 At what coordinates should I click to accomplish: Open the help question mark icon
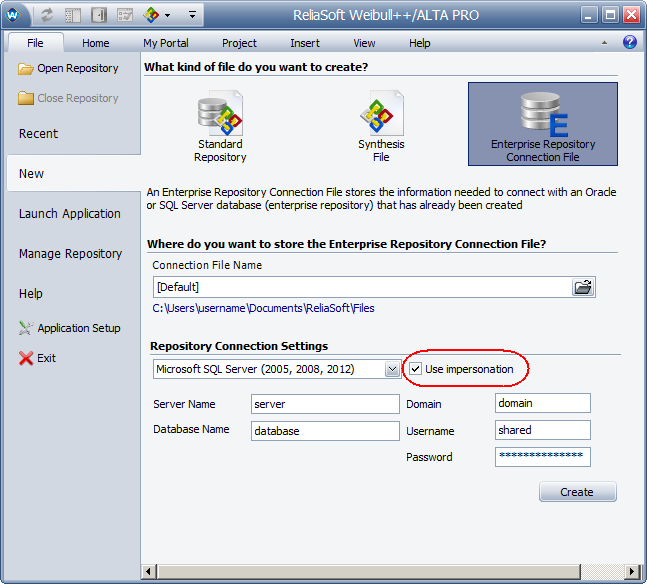pyautogui.click(x=630, y=42)
